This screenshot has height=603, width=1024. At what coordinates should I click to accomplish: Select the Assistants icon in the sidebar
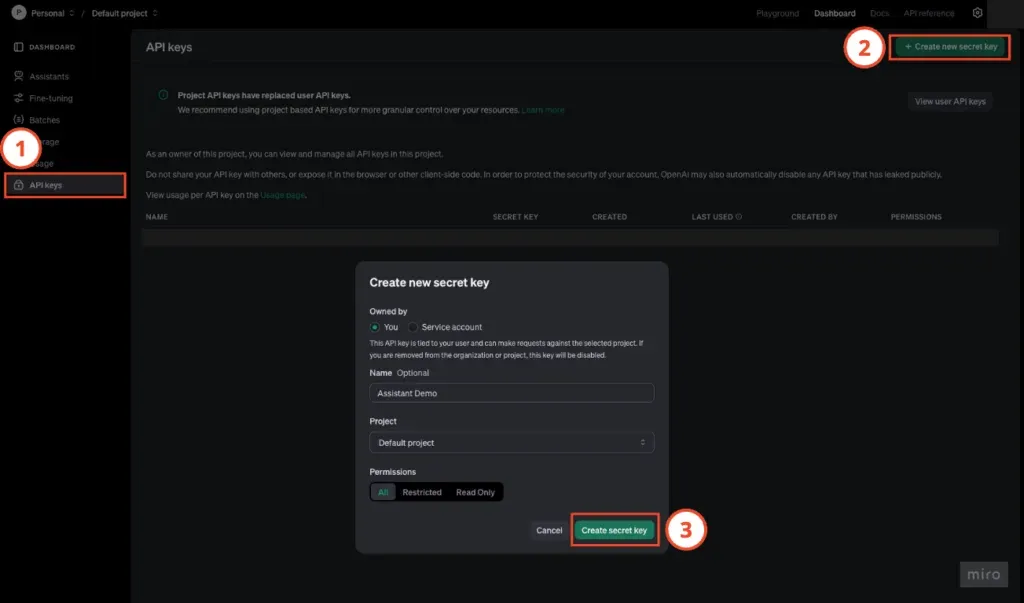click(x=18, y=76)
